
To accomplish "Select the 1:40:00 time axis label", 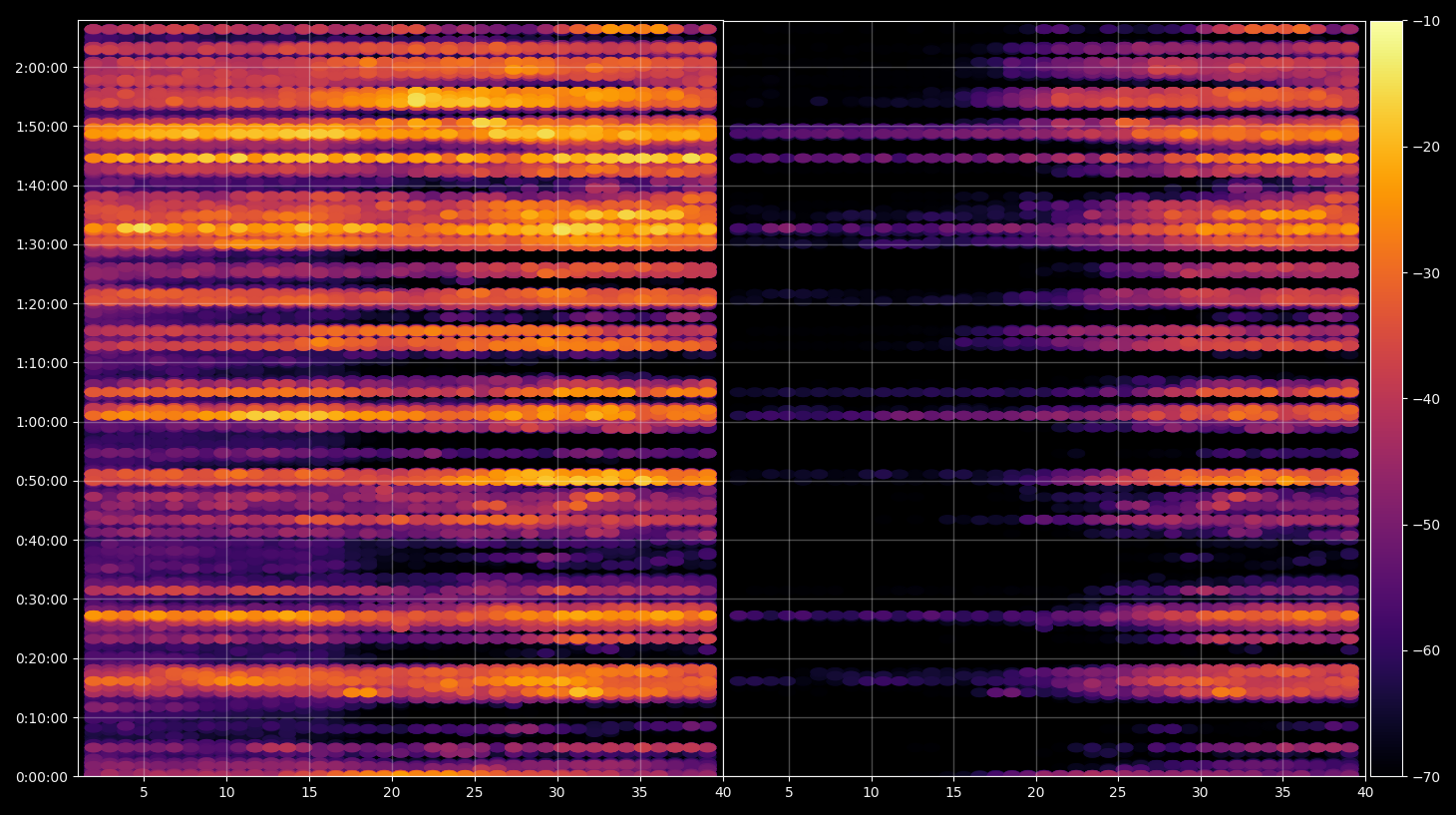I will pyautogui.click(x=42, y=186).
